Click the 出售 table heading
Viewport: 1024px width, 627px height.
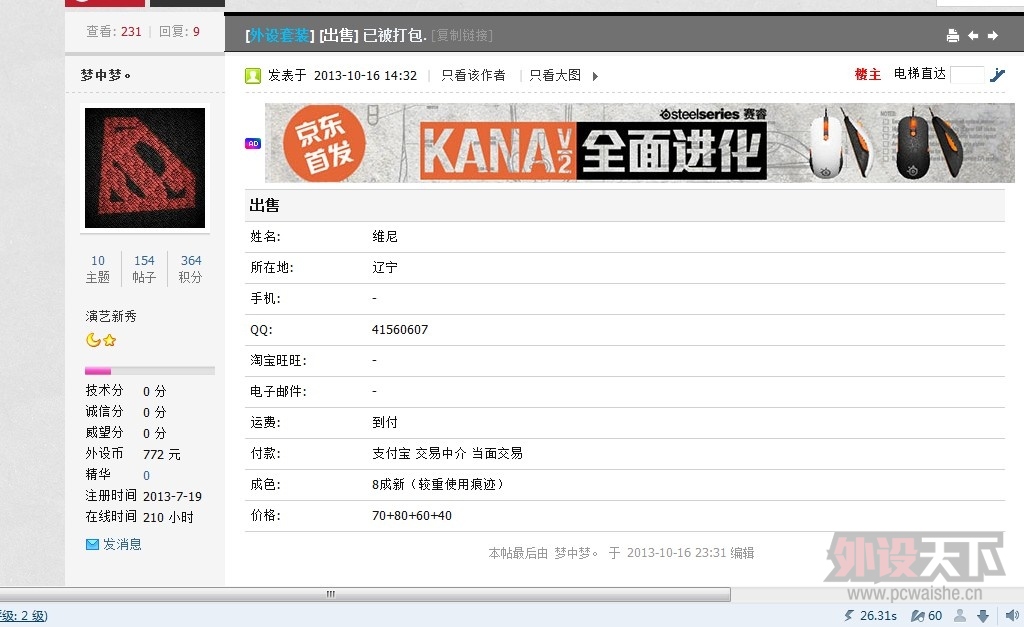264,206
